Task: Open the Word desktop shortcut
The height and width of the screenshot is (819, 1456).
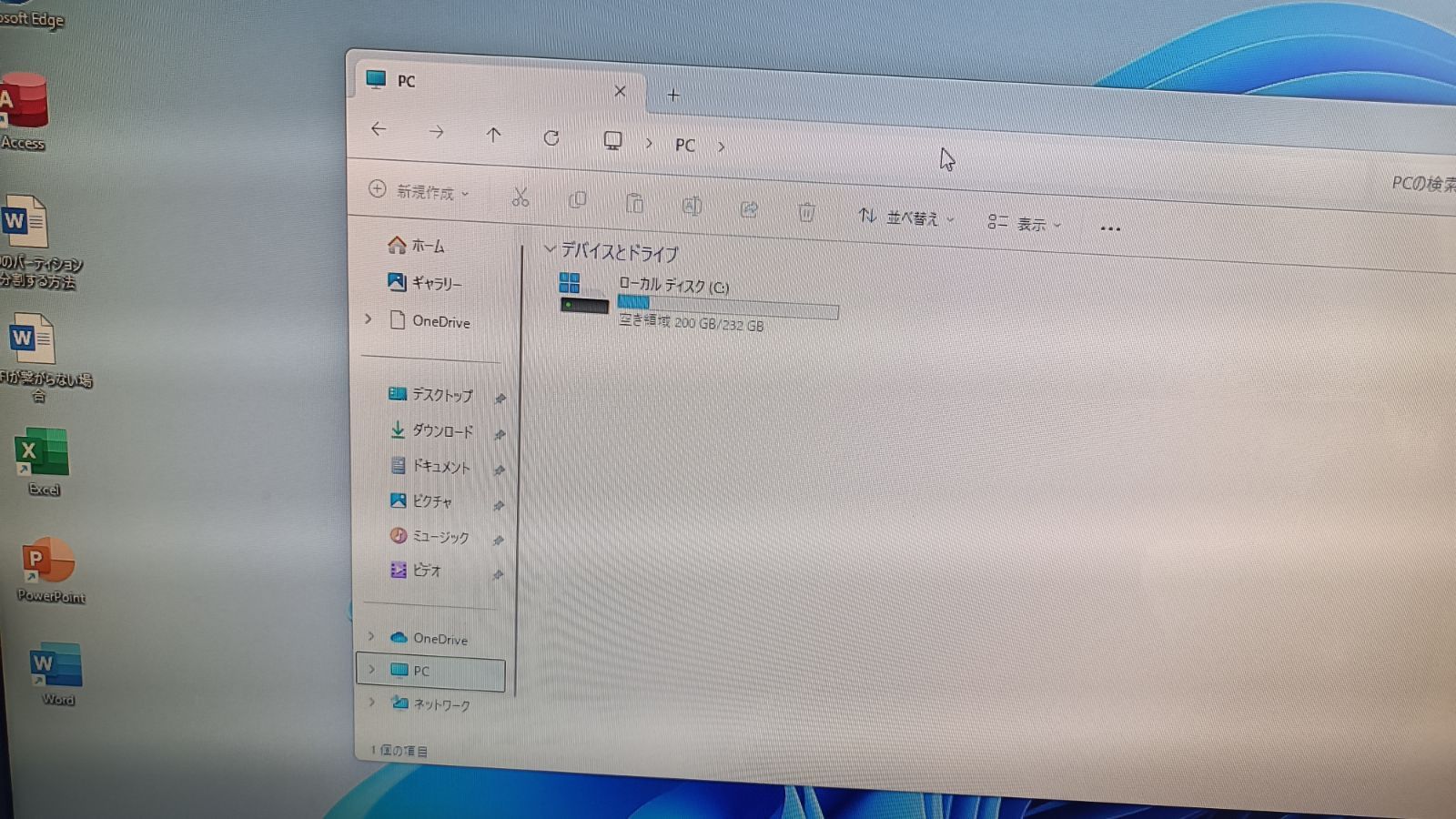Action: tap(56, 674)
